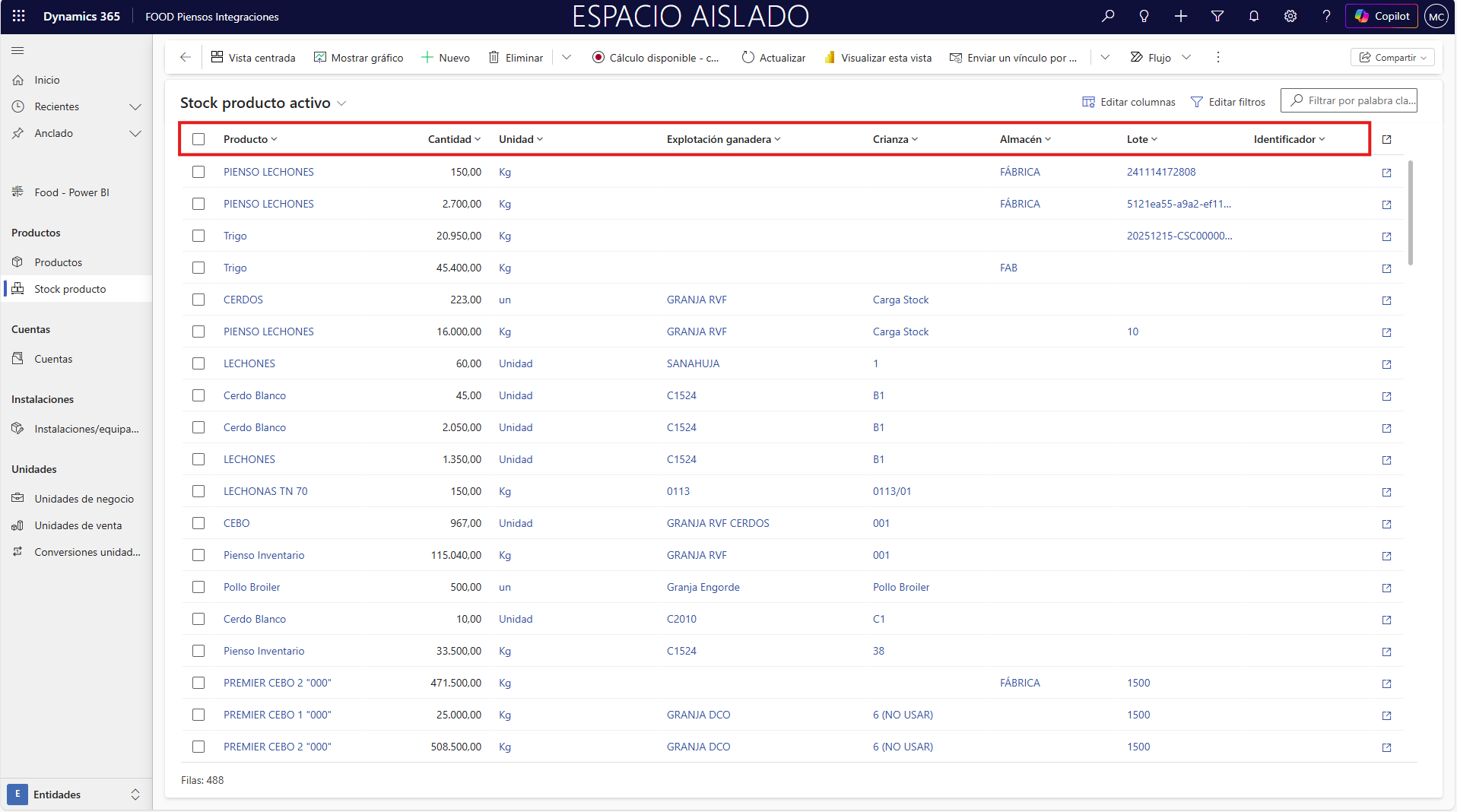Toggle the select all rows checkbox
1457x812 pixels.
point(198,139)
